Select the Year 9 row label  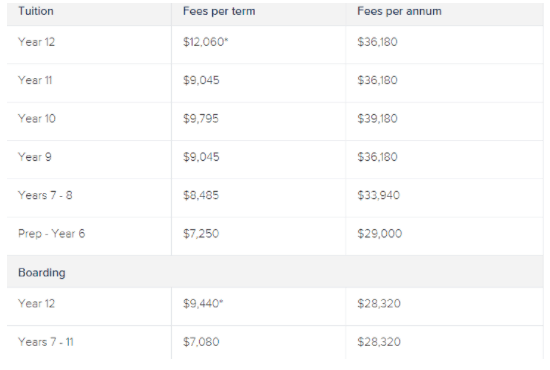[35, 157]
